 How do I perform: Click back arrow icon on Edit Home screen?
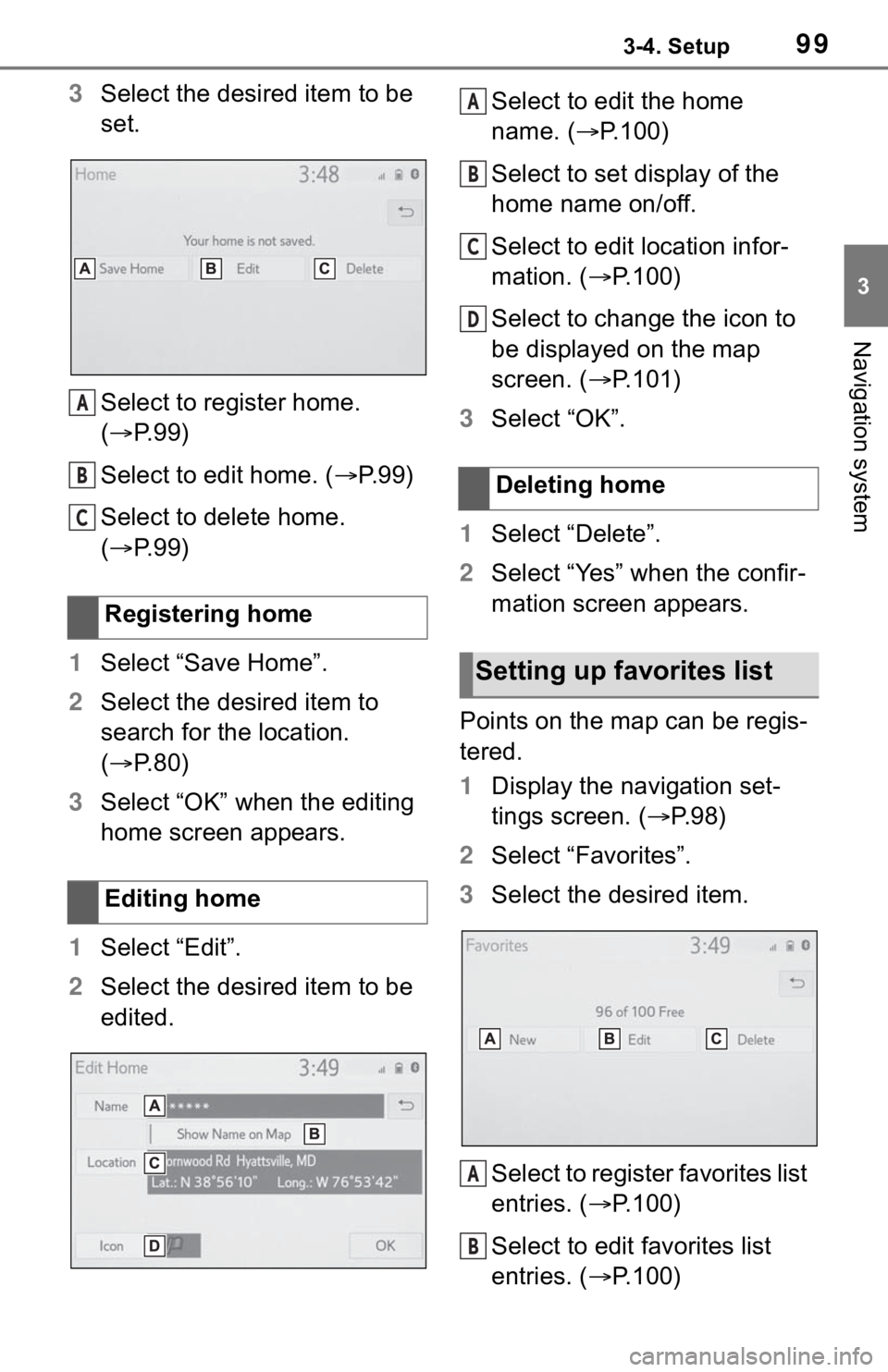[405, 1105]
